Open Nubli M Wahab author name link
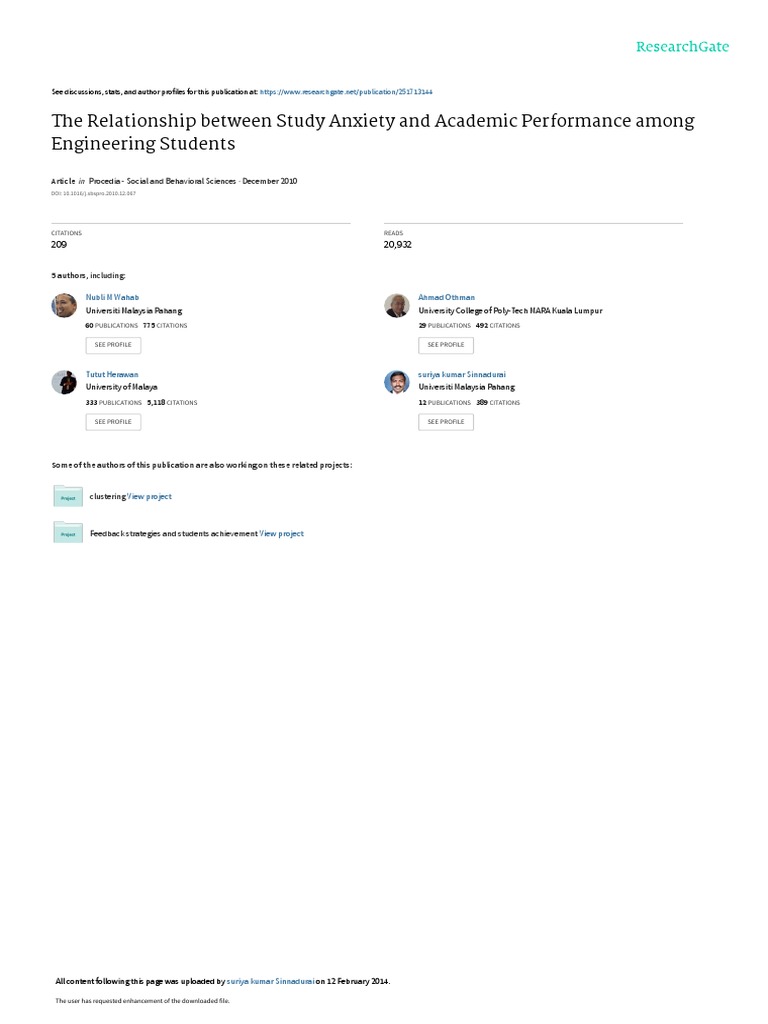The width and height of the screenshot is (768, 1024). [112, 297]
